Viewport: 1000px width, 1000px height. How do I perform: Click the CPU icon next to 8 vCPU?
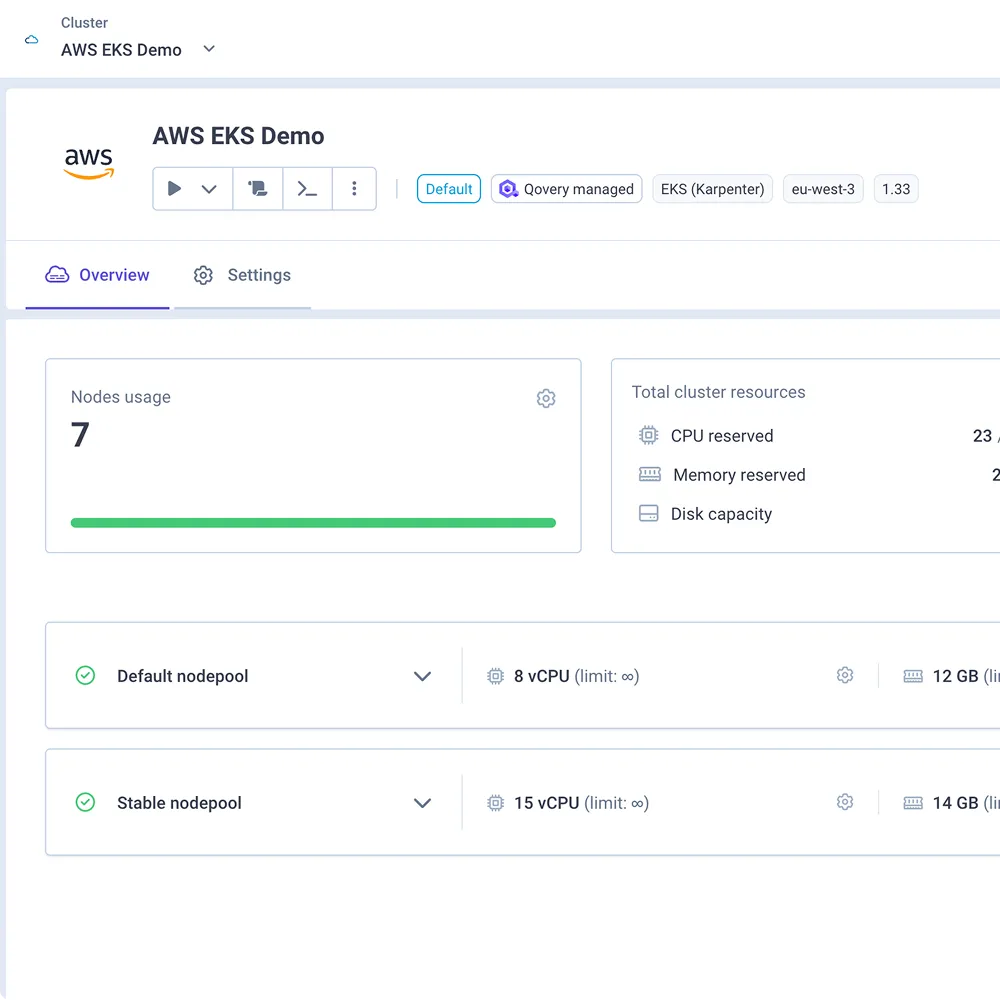click(x=496, y=676)
